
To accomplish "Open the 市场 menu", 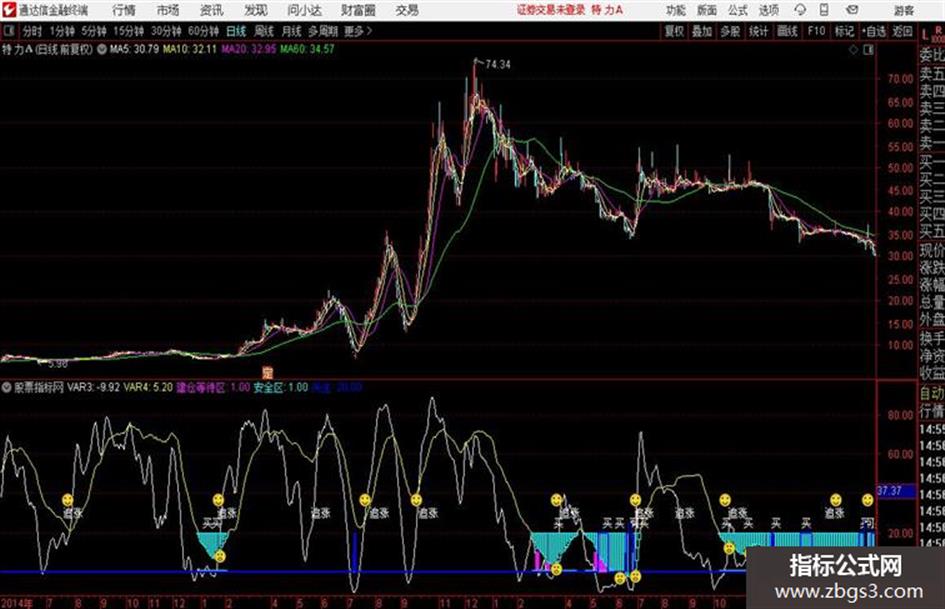I will 168,10.
